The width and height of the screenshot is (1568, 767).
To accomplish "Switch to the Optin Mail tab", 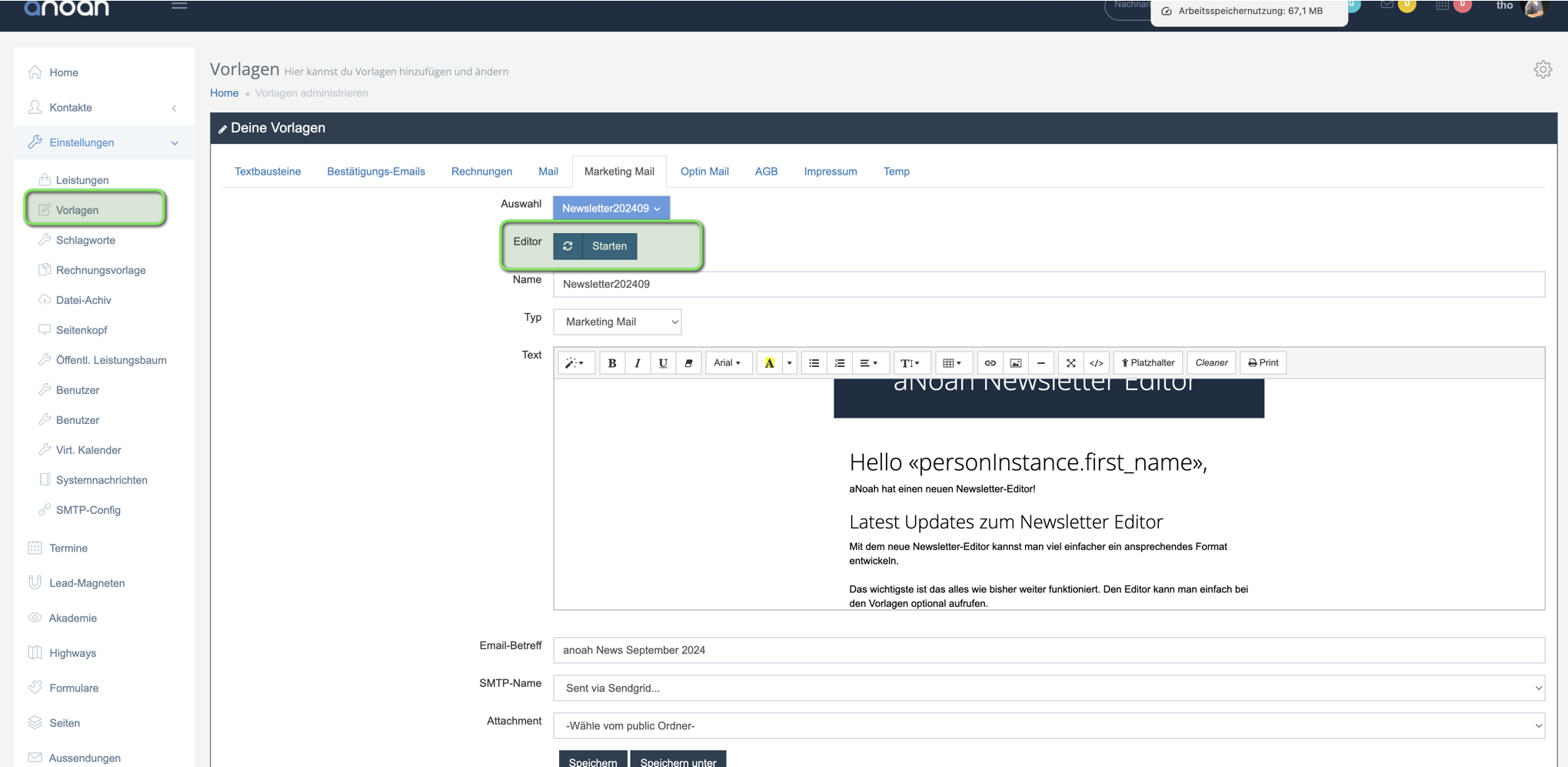I will tap(704, 172).
